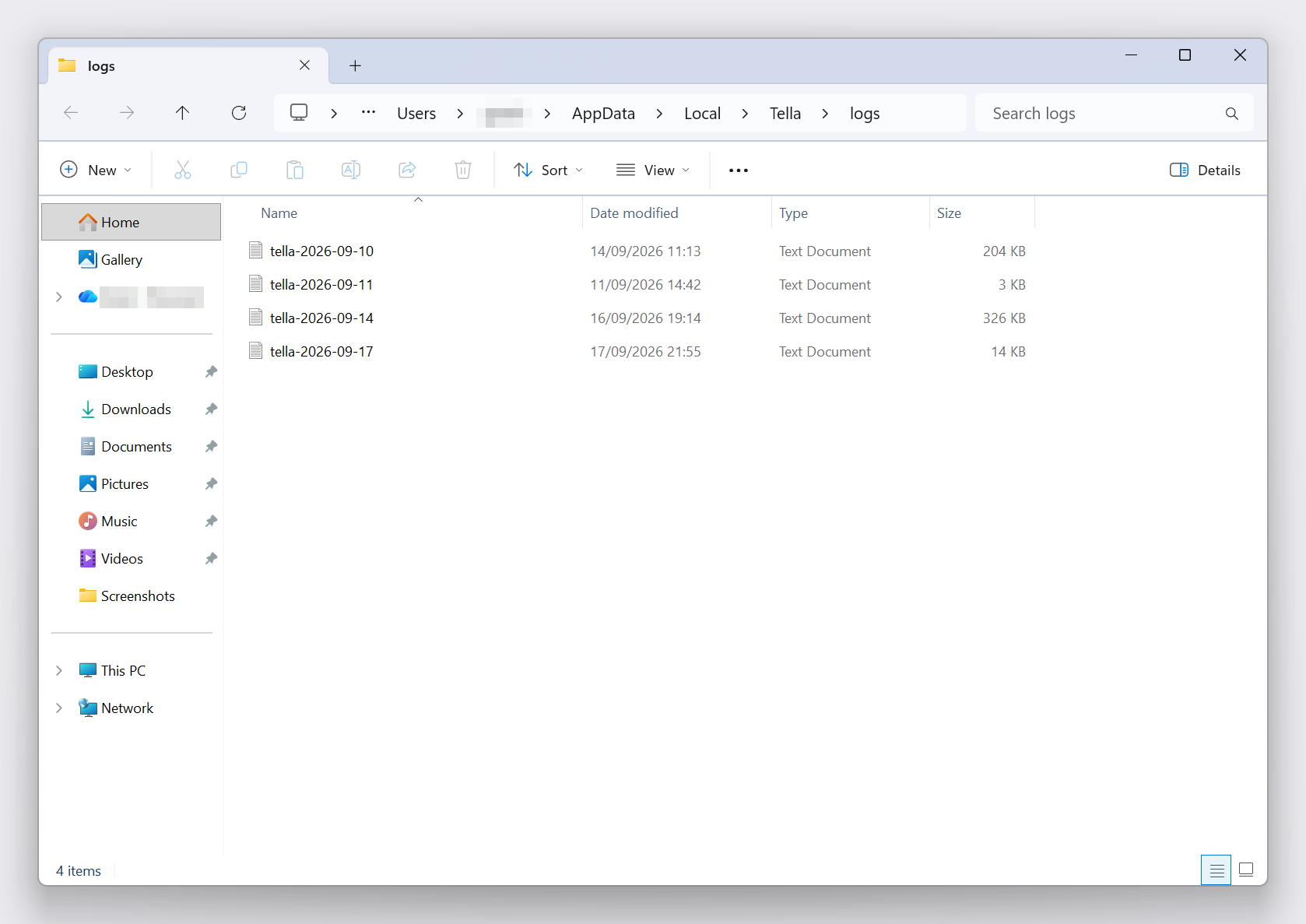The image size is (1306, 924).
Task: Click the Copy icon in toolbar
Action: click(239, 170)
